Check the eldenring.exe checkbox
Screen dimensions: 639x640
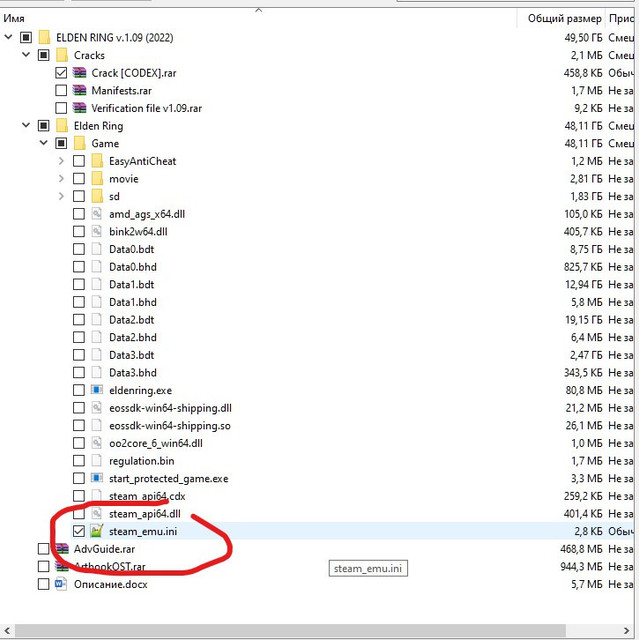79,390
